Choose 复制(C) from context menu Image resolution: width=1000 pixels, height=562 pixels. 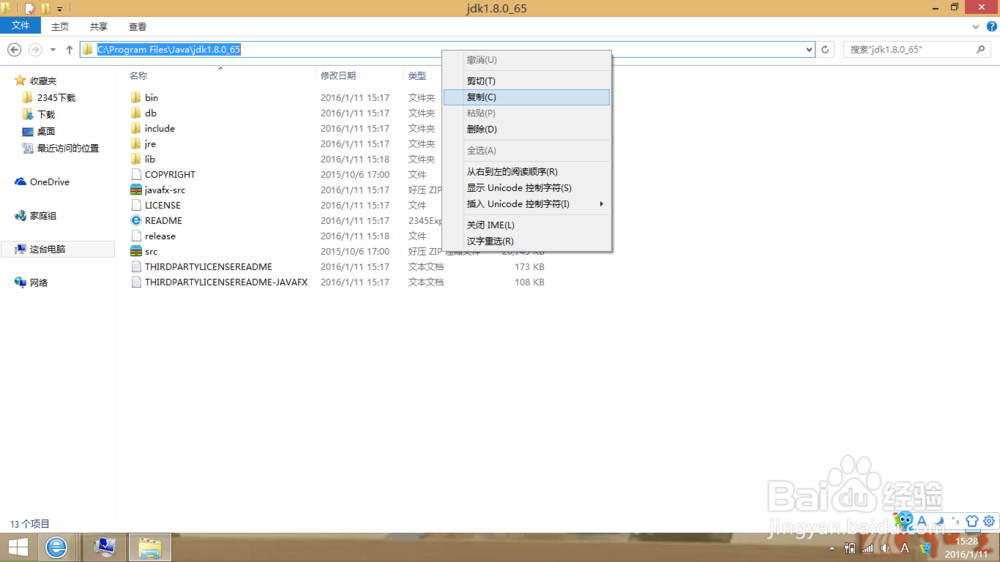(x=527, y=97)
